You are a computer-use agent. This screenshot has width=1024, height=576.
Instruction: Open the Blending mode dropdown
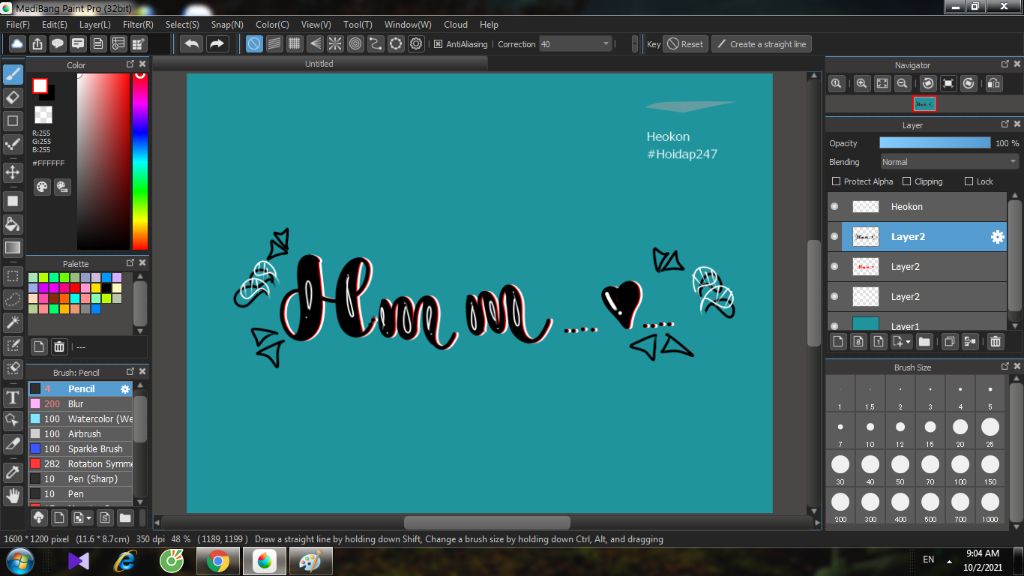tap(949, 162)
